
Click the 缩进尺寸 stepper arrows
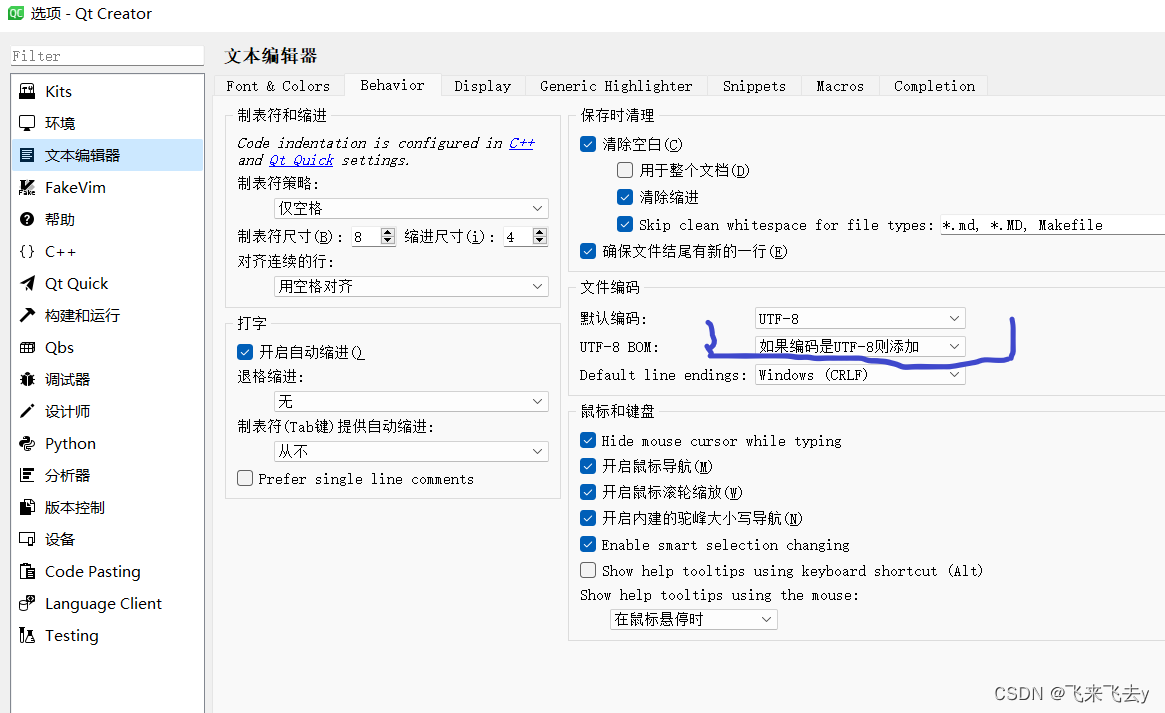[x=539, y=236]
